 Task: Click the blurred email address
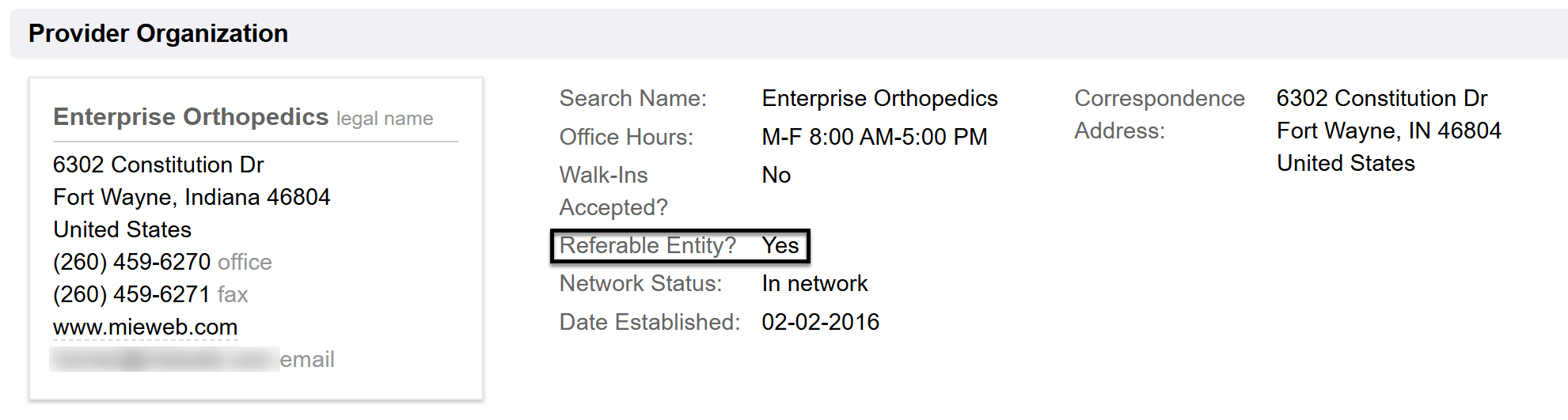click(x=165, y=359)
